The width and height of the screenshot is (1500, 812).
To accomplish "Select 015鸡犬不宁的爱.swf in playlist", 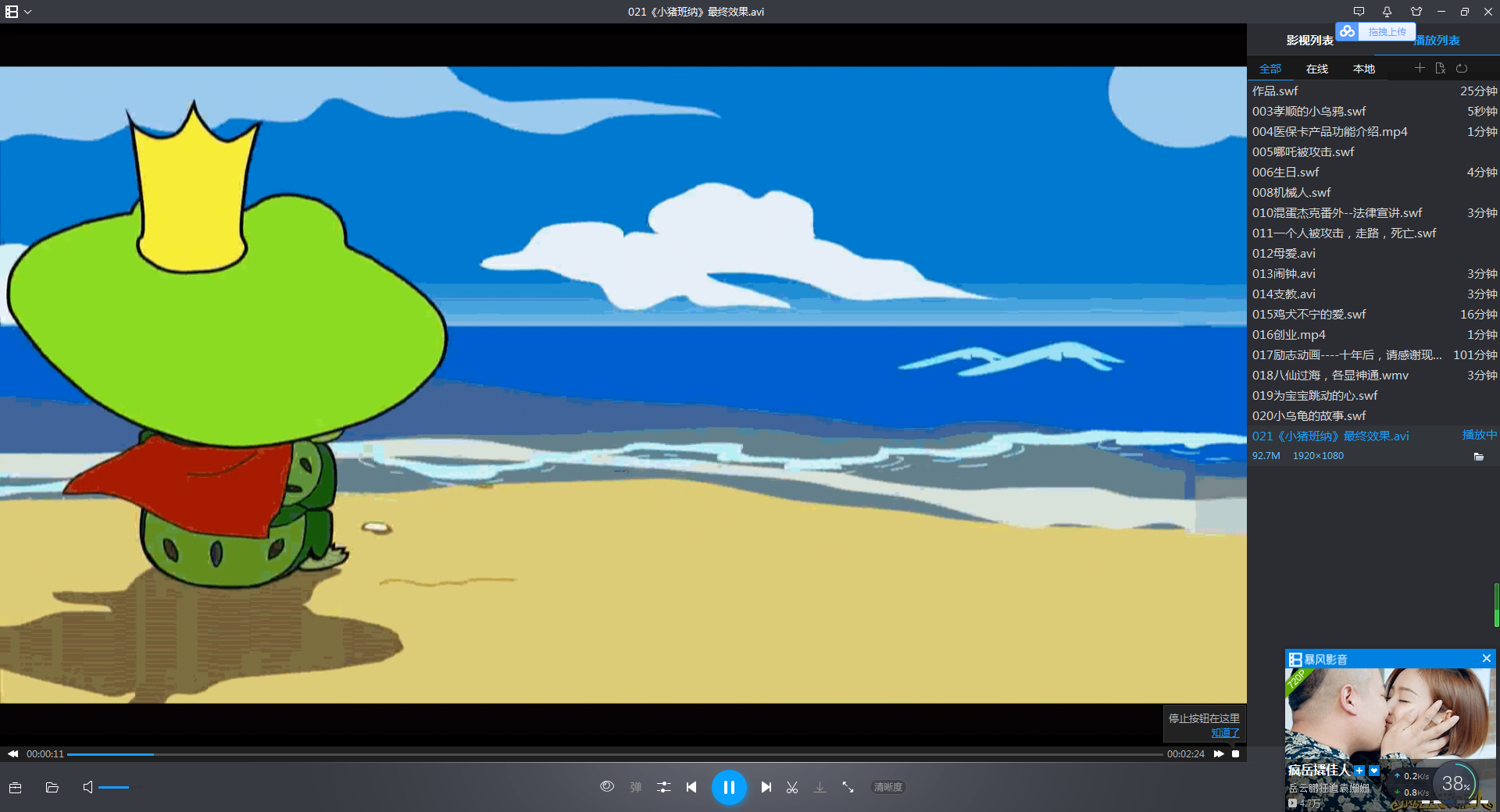I will click(1373, 315).
